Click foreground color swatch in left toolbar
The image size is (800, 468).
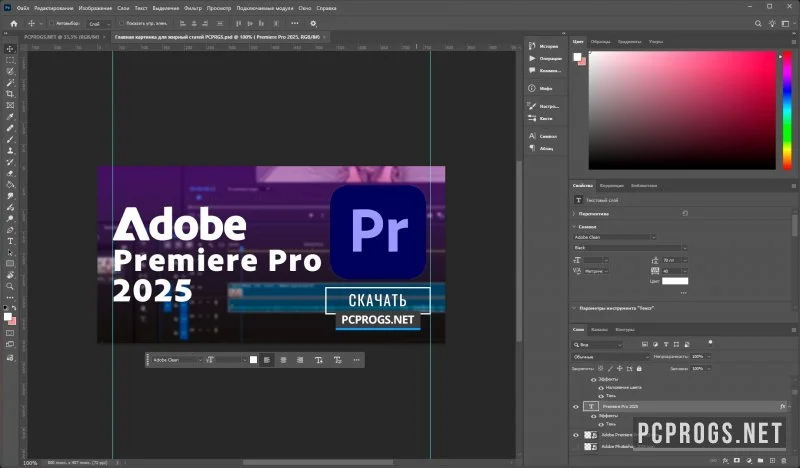[x=8, y=317]
